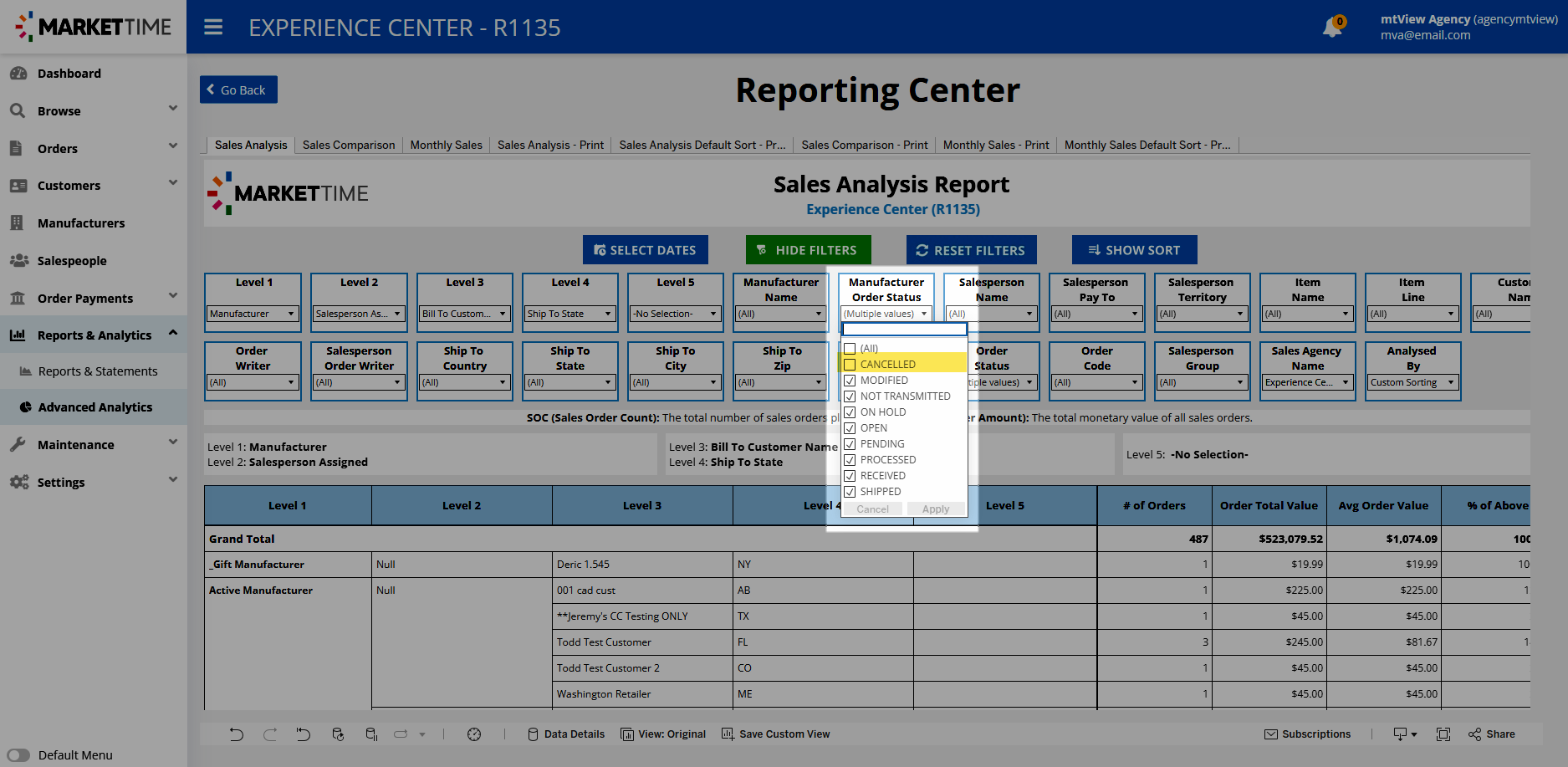Screen dimensions: 1568x767
Task: Click the SELECT DATES button
Action: (x=646, y=250)
